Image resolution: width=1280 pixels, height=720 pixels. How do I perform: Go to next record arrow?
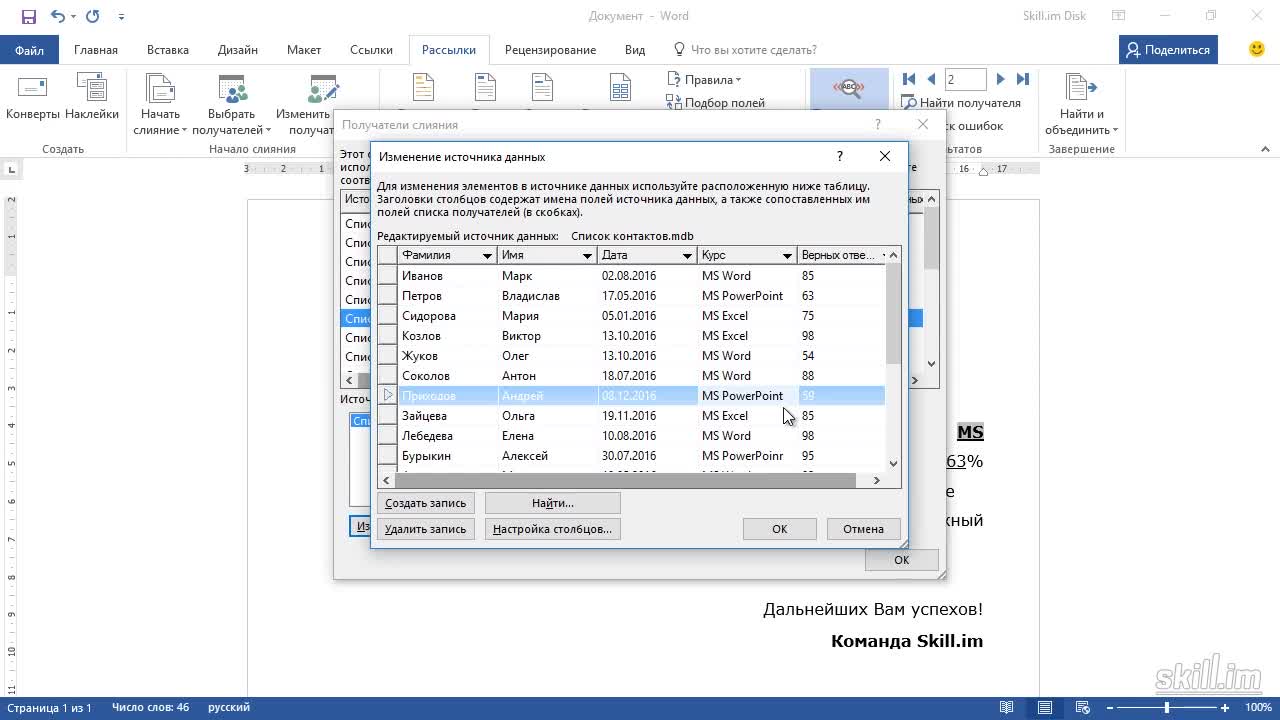point(1001,79)
